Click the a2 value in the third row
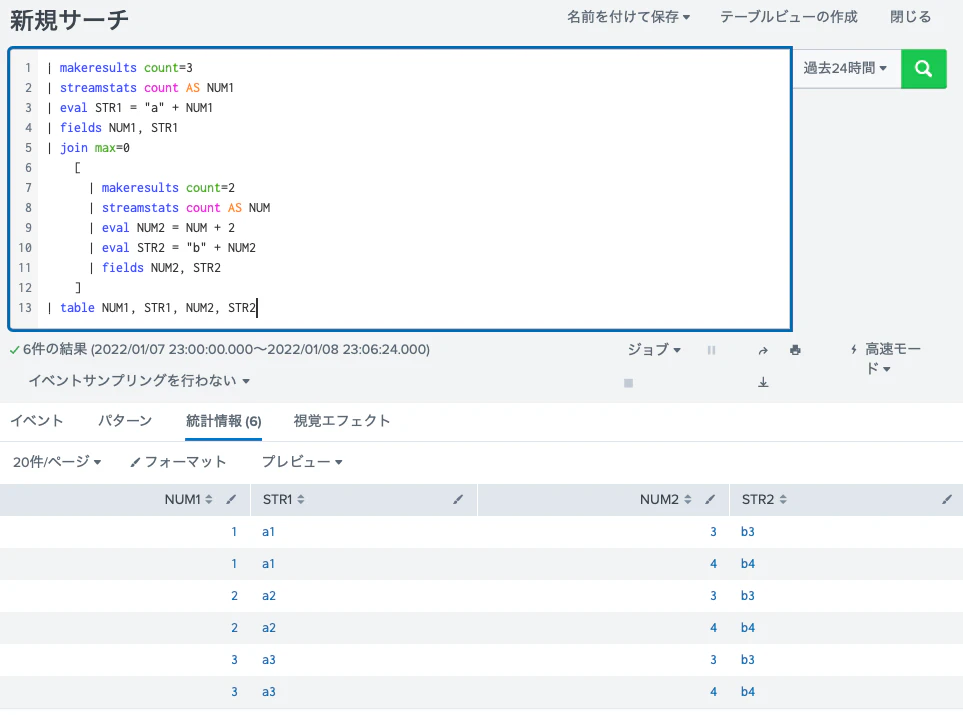The image size is (963, 715). click(268, 596)
